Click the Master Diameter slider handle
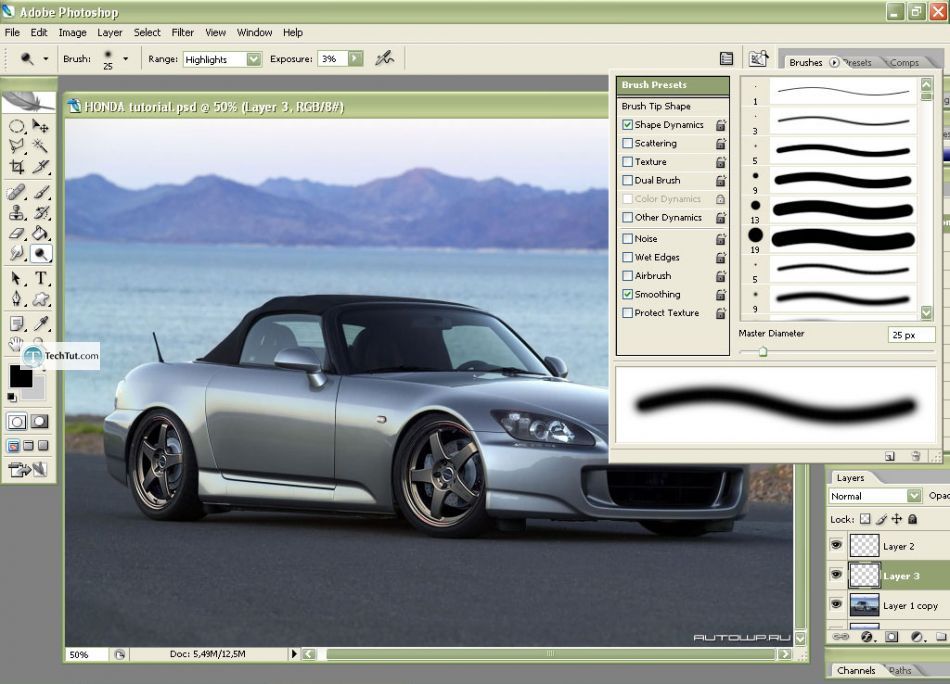Image resolution: width=950 pixels, height=684 pixels. 763,352
